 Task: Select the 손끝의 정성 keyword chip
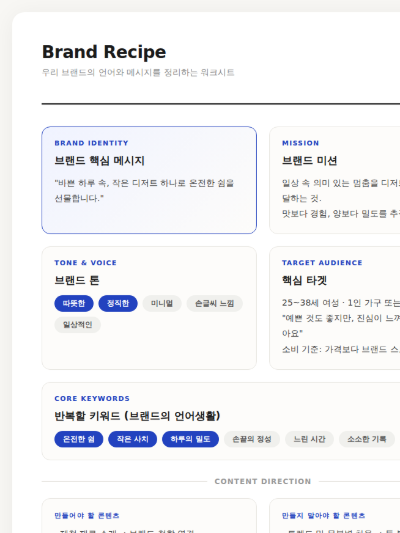(252, 439)
